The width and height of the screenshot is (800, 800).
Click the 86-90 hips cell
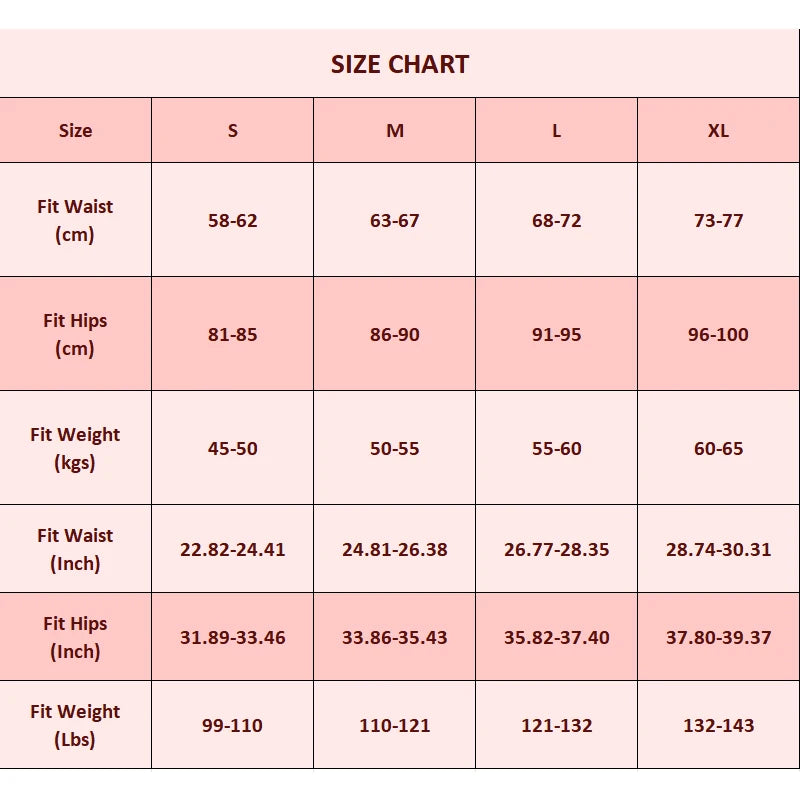point(394,334)
